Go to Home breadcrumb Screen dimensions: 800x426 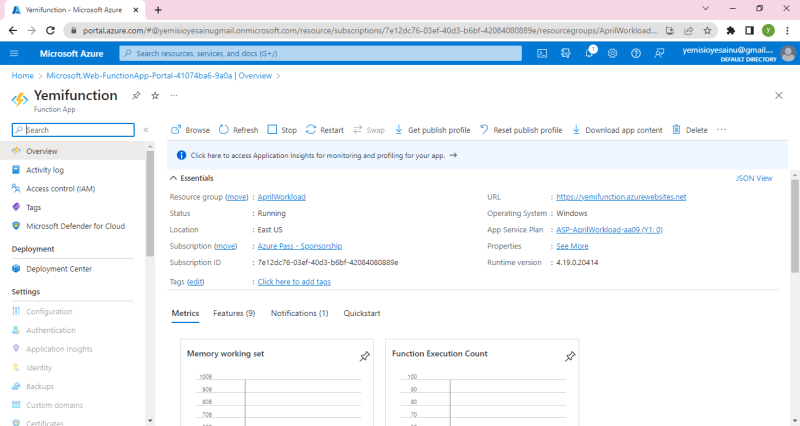point(22,76)
